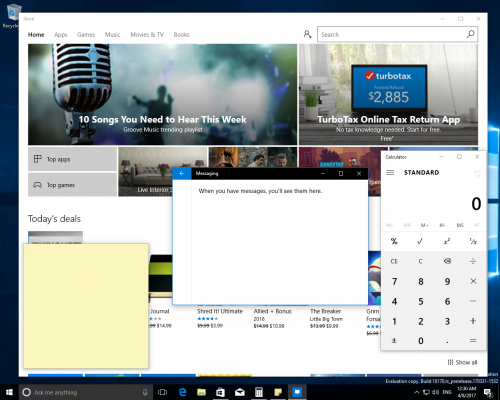
Task: Open The Breaker Little Big Town deal
Action: point(326,318)
